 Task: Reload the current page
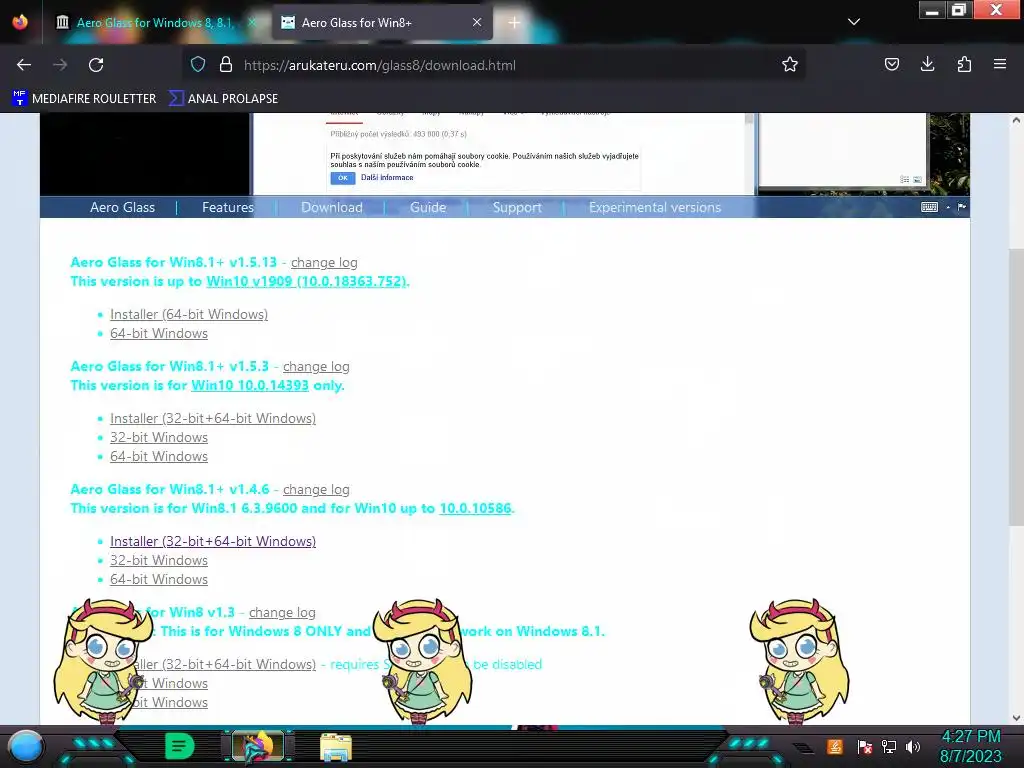[x=96, y=65]
